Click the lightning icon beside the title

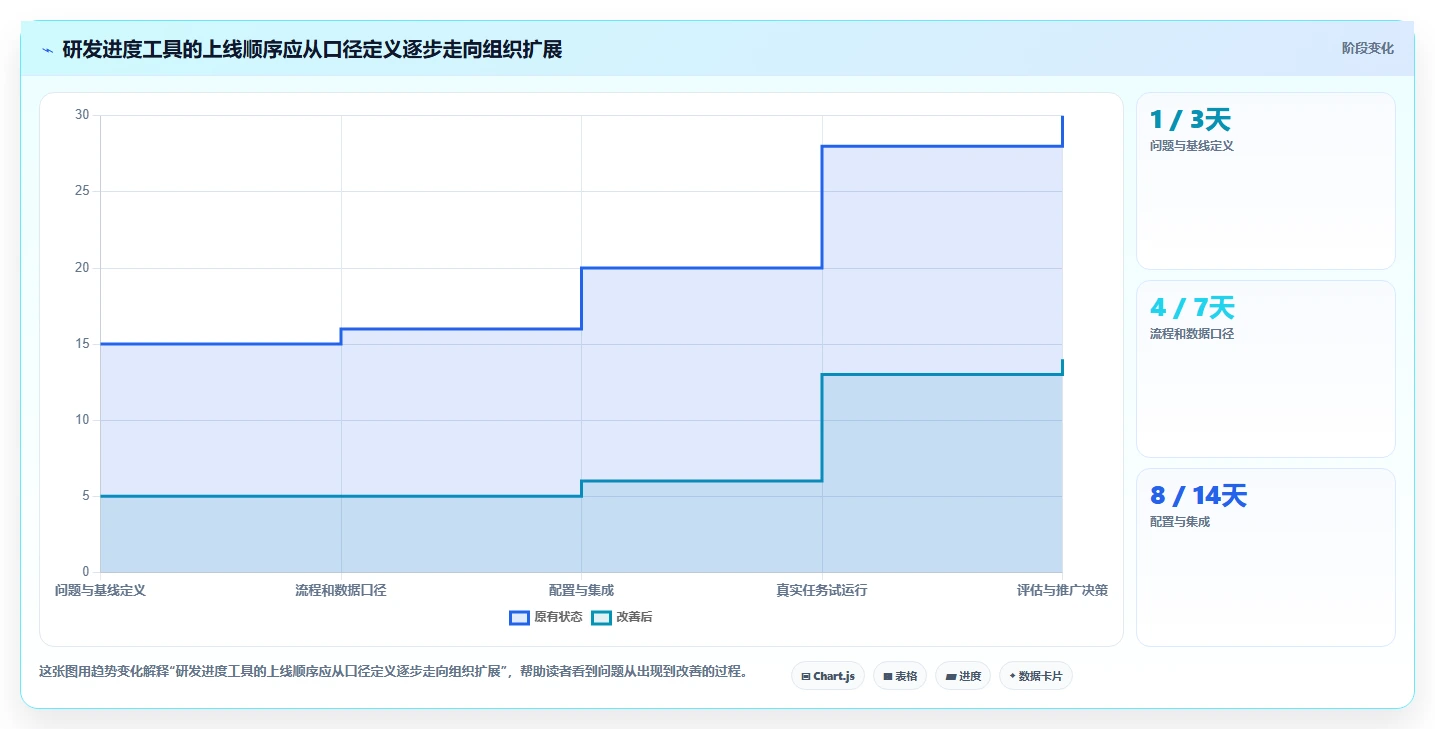tap(47, 50)
